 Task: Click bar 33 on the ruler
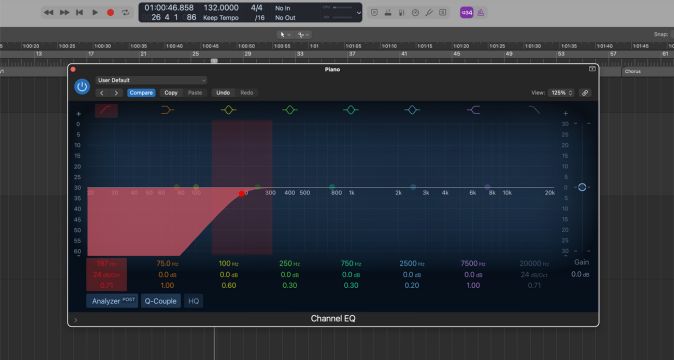click(300, 54)
